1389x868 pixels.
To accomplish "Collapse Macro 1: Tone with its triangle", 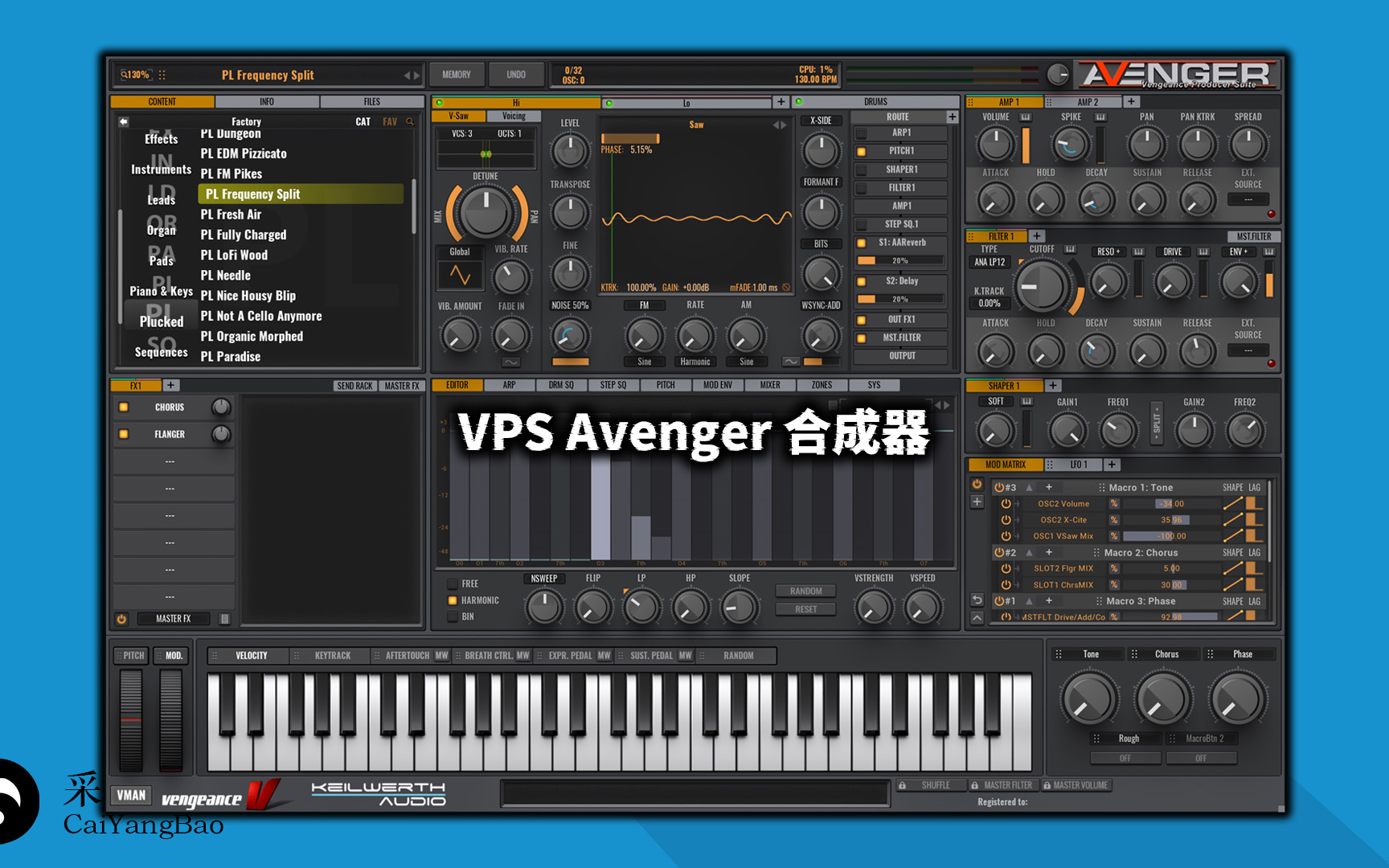I will tap(1029, 488).
